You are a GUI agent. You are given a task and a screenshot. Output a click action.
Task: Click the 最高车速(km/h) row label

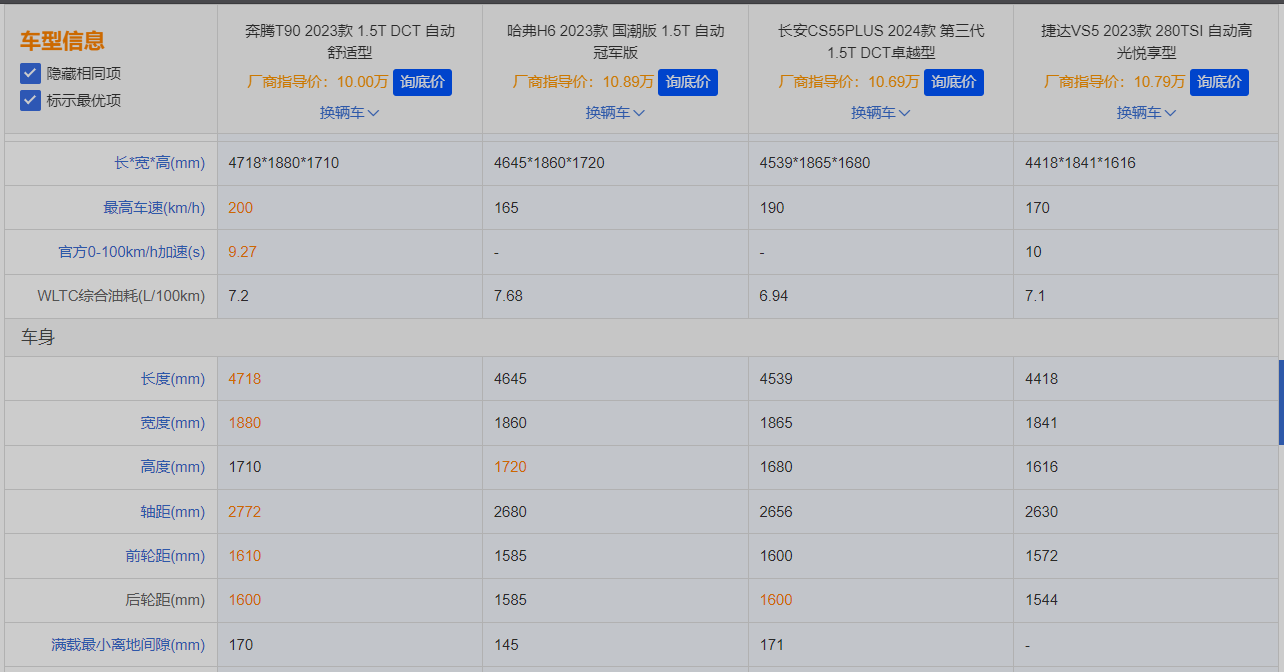click(x=155, y=208)
